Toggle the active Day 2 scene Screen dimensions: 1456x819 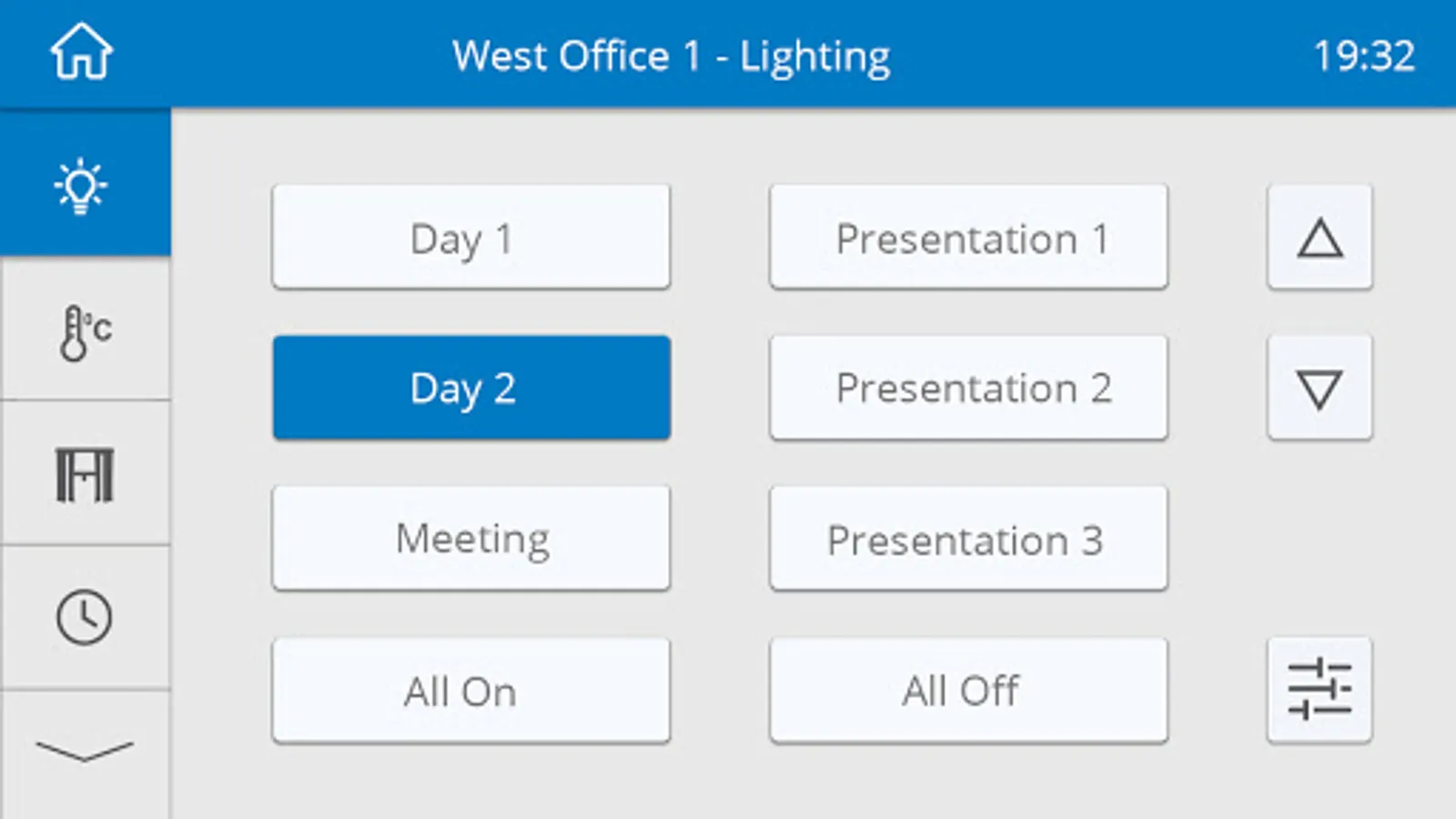470,389
